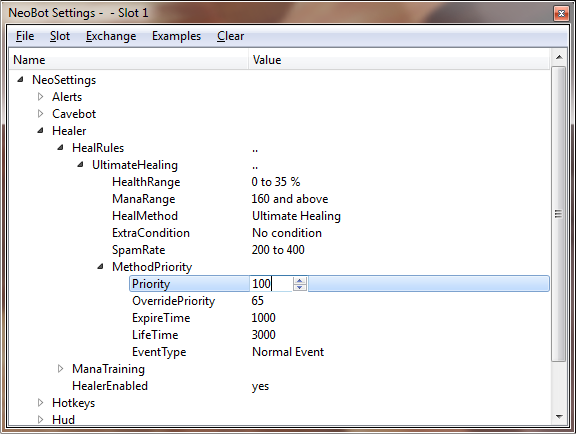Click the vertical scrollbar thumb
Screen dimensions: 576x434
[x=559, y=214]
